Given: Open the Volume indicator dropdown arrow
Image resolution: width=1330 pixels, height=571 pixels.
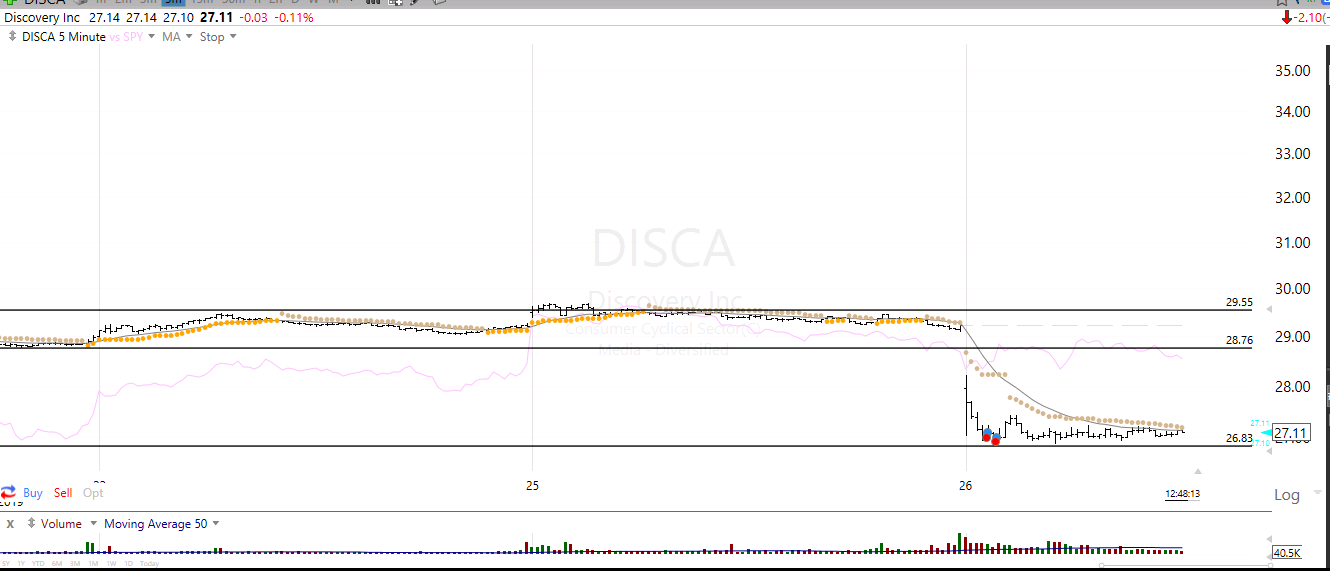Looking at the screenshot, I should point(94,523).
